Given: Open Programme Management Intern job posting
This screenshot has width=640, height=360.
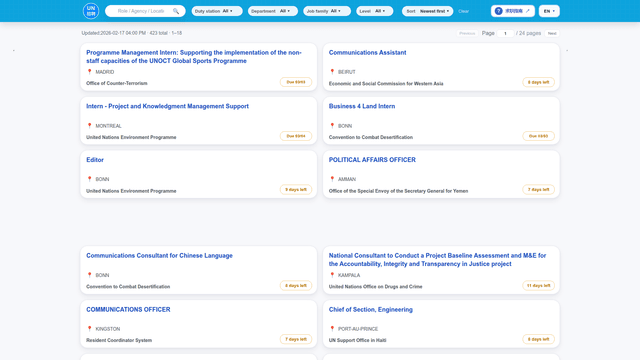Looking at the screenshot, I should (194, 57).
